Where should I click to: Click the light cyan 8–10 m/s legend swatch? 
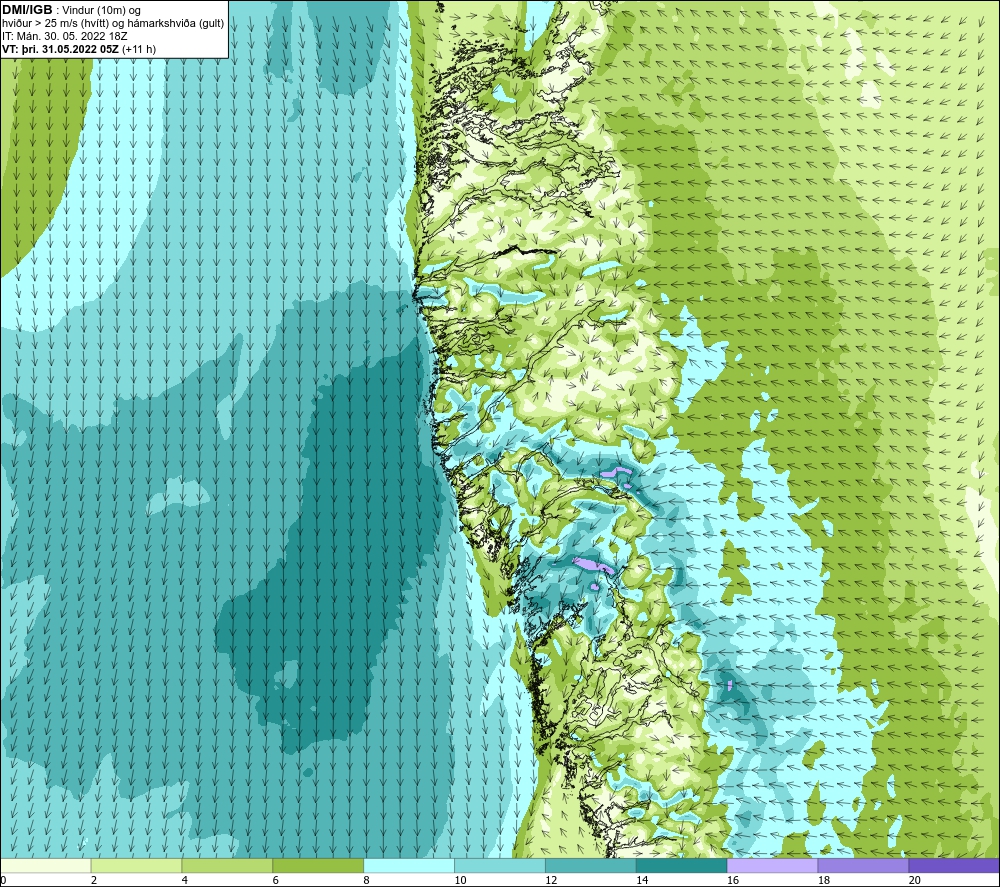click(x=409, y=866)
